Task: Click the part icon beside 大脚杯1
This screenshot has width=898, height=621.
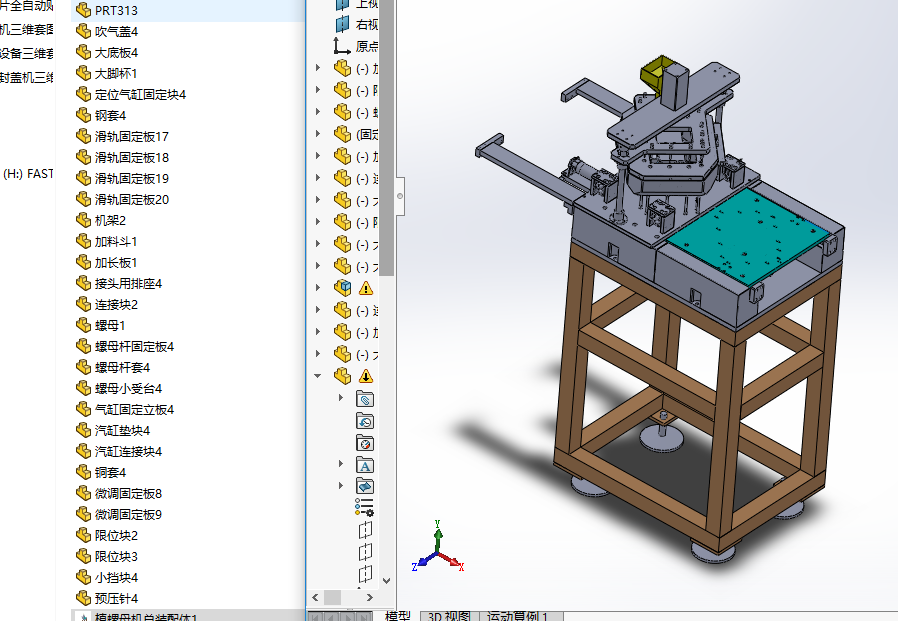Action: point(84,73)
